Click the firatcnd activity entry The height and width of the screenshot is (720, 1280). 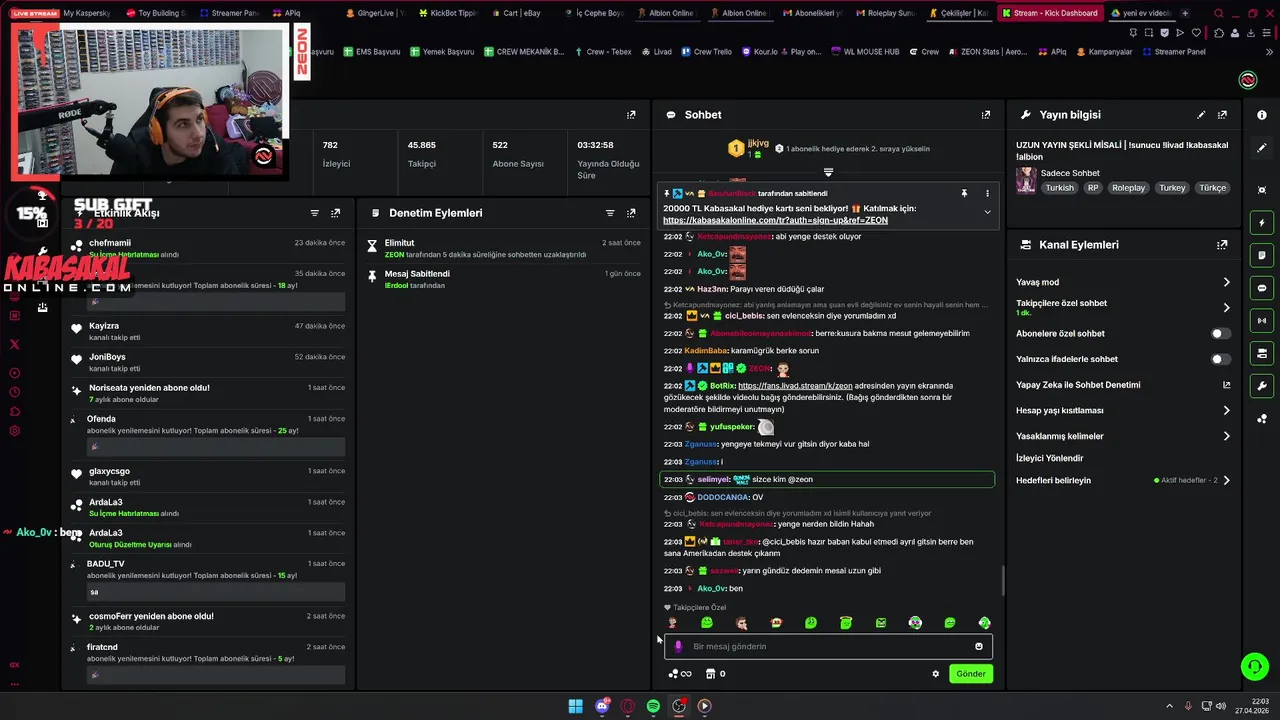pos(206,660)
